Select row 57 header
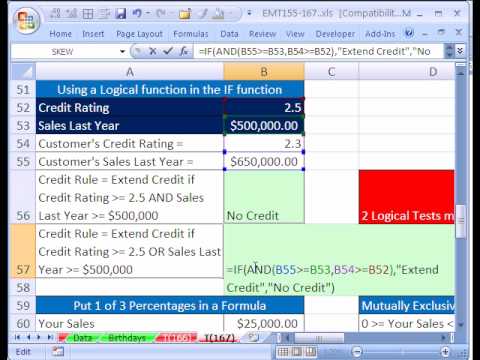Viewport: 480px width, 360px height. tap(23, 251)
